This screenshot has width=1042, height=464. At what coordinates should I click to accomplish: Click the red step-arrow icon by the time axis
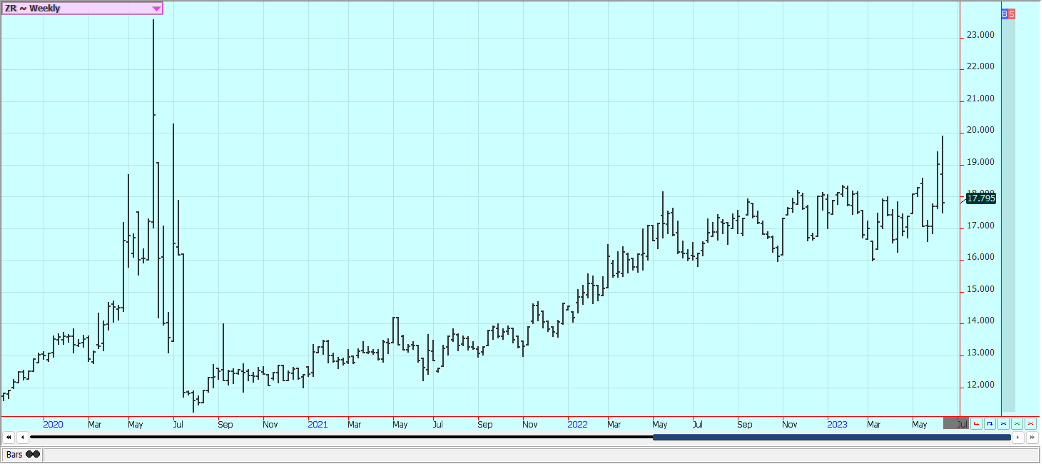pyautogui.click(x=977, y=424)
